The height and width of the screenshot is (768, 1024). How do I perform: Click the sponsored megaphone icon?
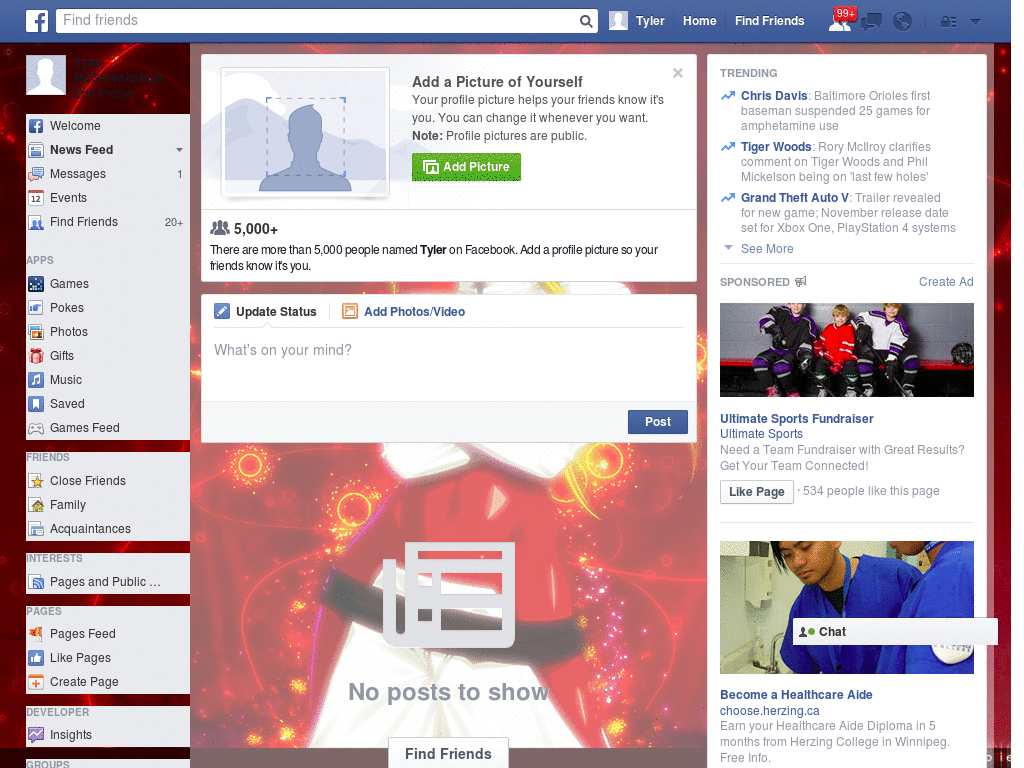pyautogui.click(x=801, y=281)
